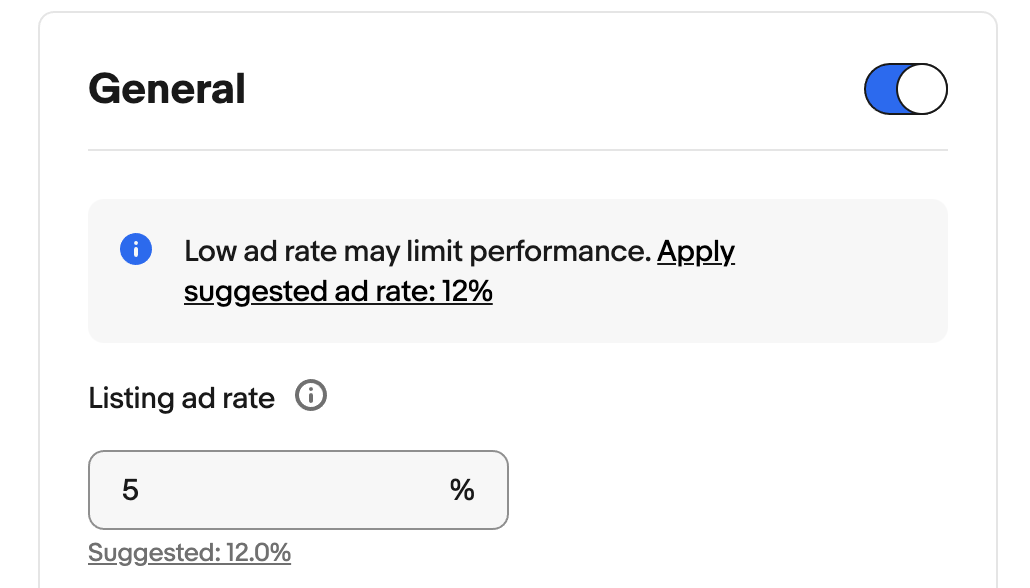1030x588 pixels.
Task: Click the Suggested: 12.0% link below the field
Action: (189, 553)
